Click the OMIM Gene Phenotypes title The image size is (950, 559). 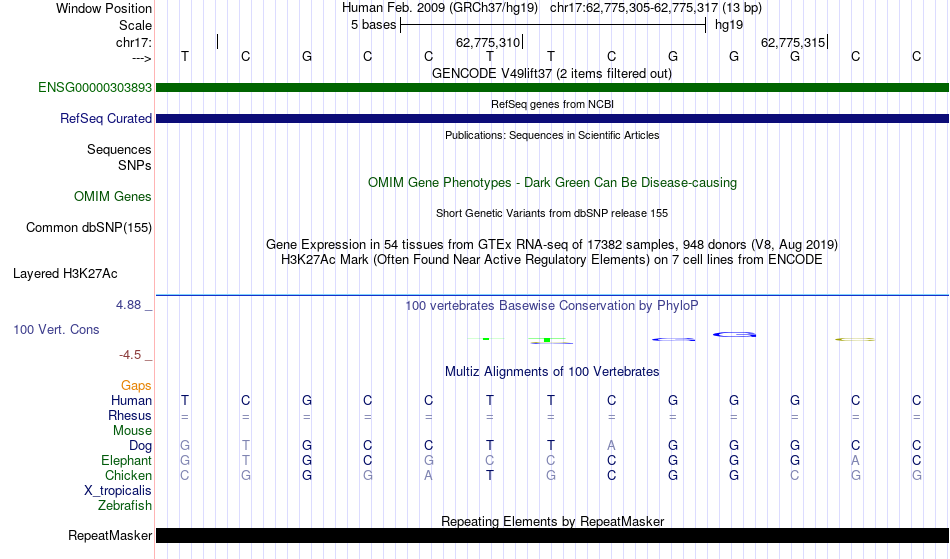pos(552,182)
